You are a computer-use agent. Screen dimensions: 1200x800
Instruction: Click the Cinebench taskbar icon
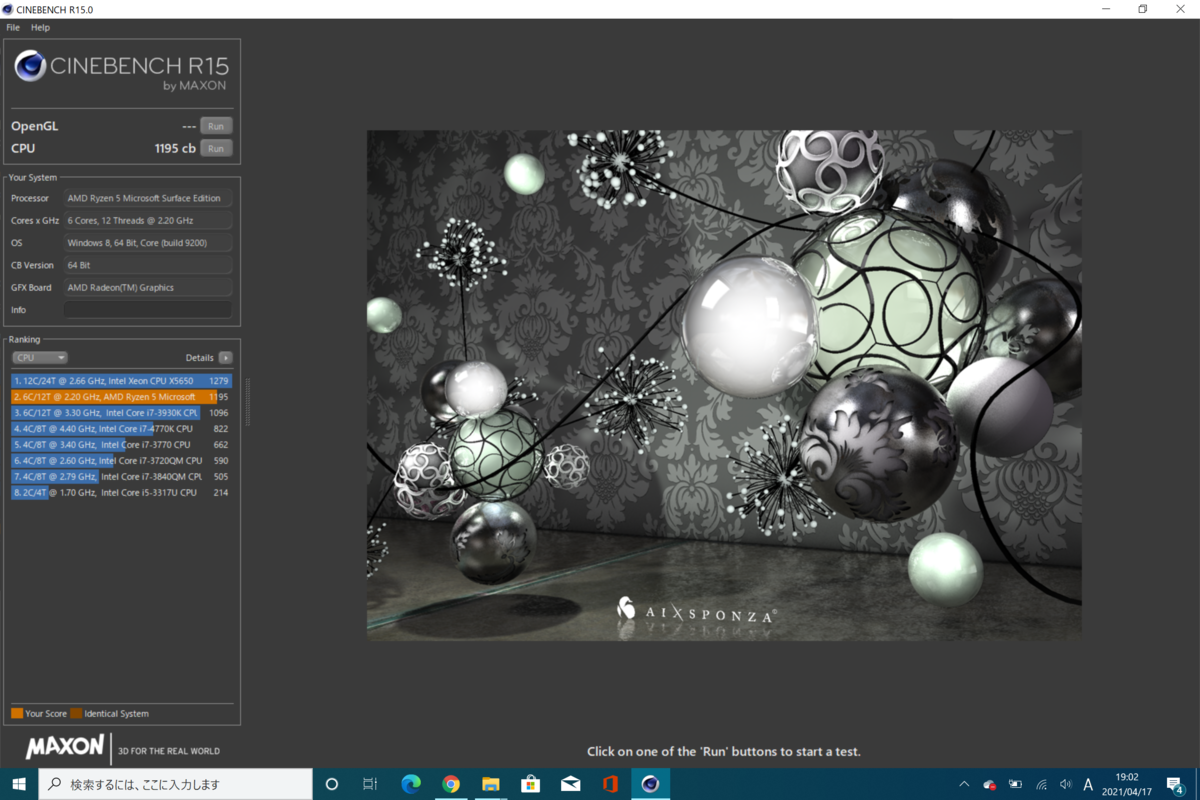coord(651,784)
